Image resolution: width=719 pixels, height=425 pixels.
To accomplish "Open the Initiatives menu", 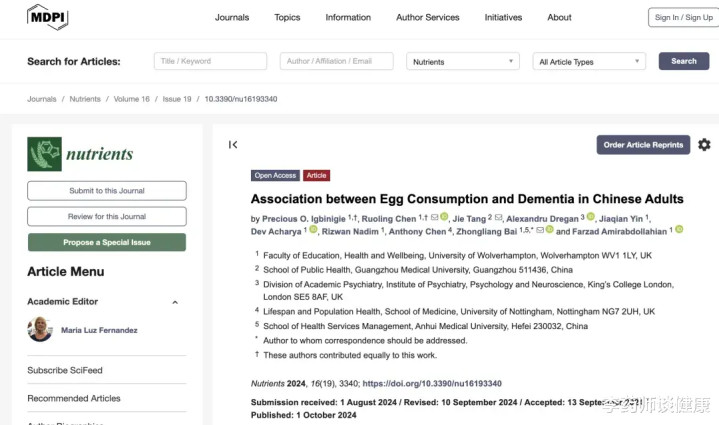I will coord(503,17).
